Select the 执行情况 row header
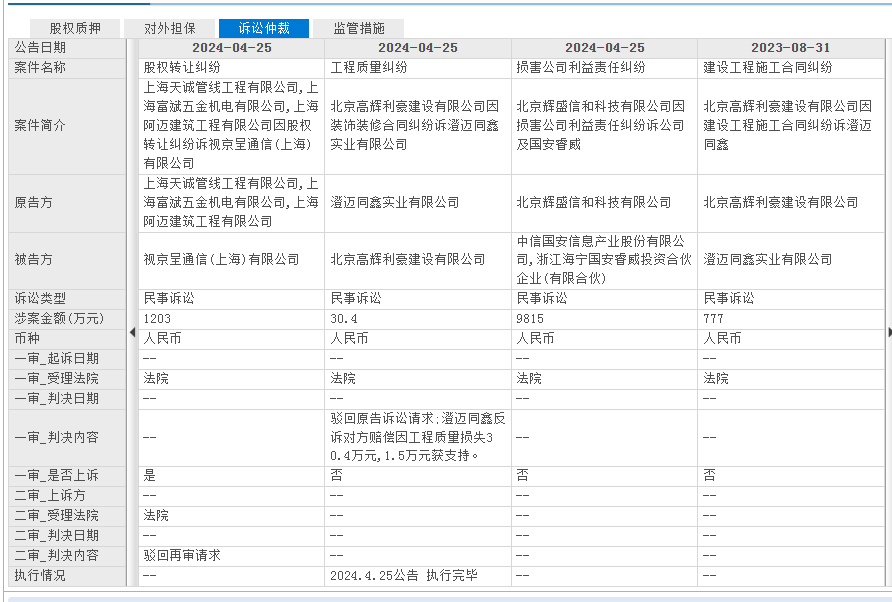The image size is (892, 602). coord(67,575)
